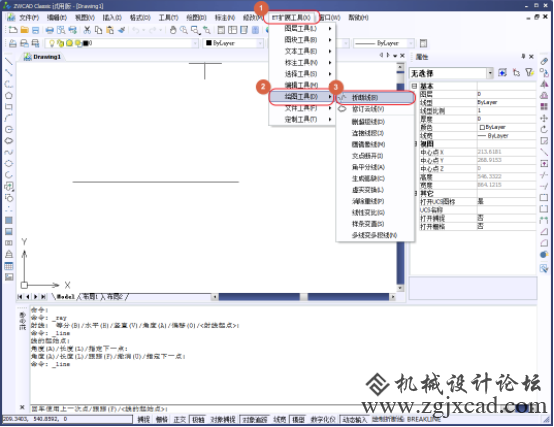Click the Save disk icon
Screen dimensions: 554x427
[35, 30]
